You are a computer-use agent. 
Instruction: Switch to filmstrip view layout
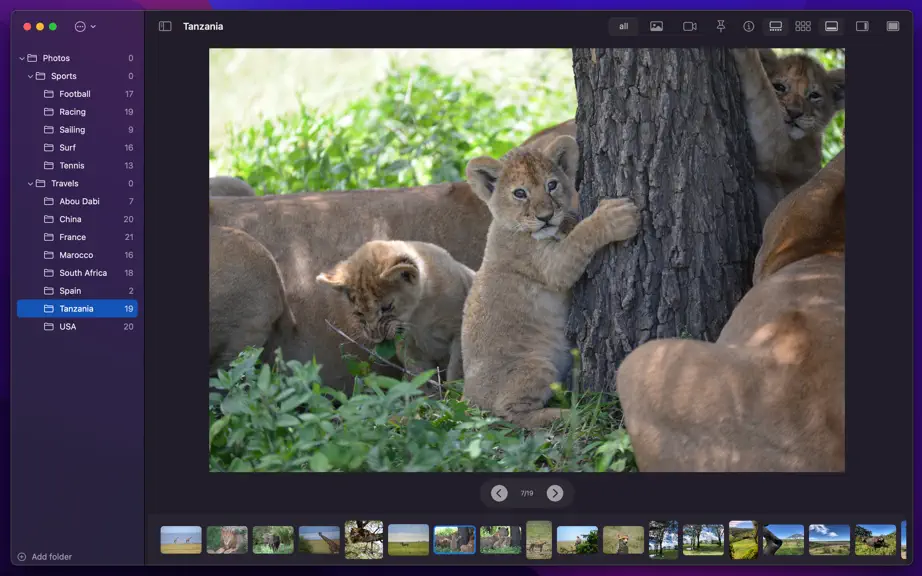[776, 26]
